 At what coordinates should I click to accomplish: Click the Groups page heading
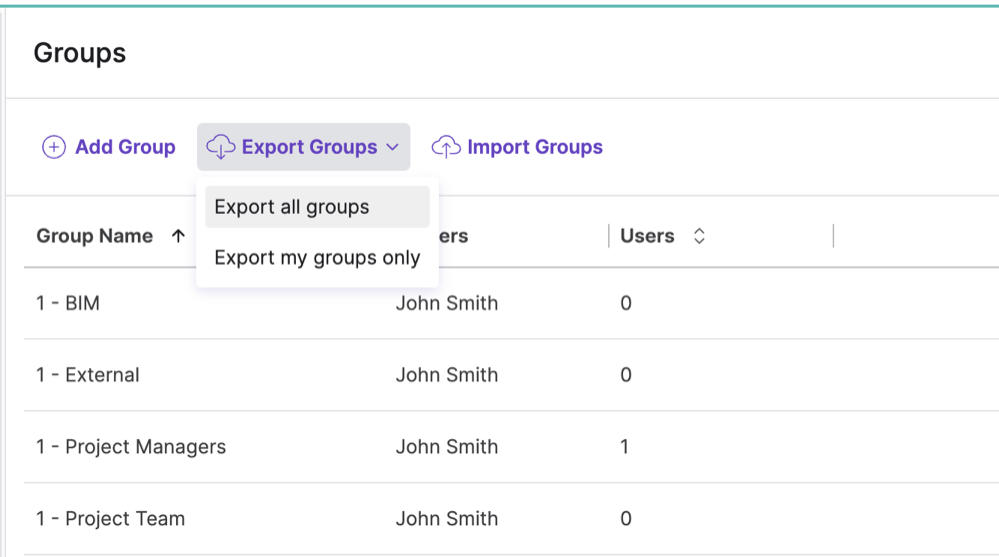click(80, 53)
